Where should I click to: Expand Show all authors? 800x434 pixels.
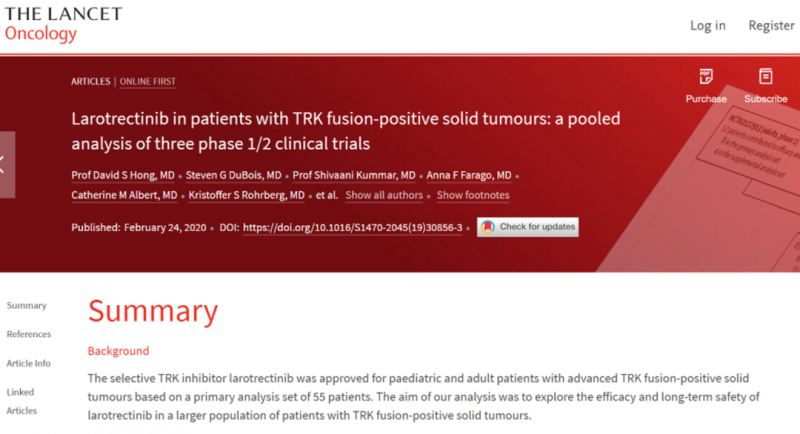[x=384, y=195]
